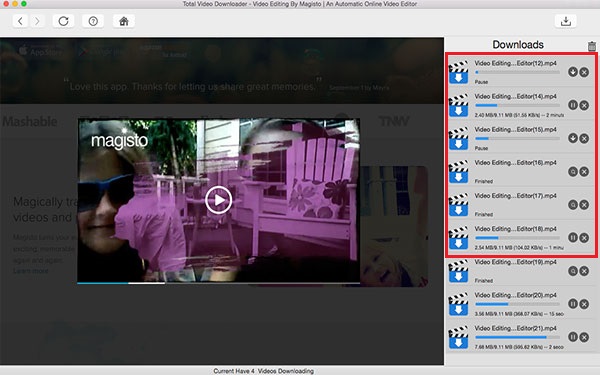
Task: Pause the Editor(21).mp4 download
Action: click(x=572, y=337)
